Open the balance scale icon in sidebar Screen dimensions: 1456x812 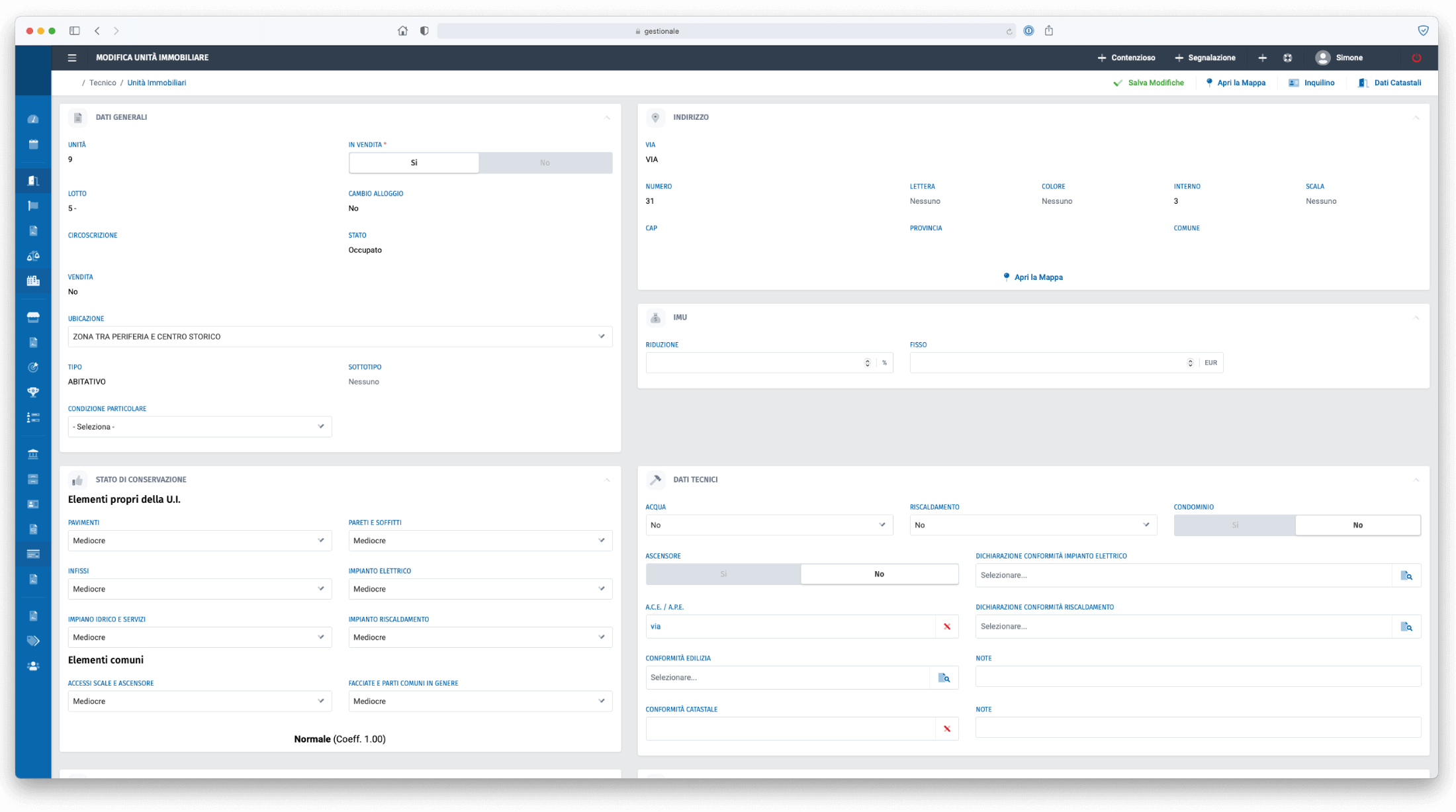(33, 255)
